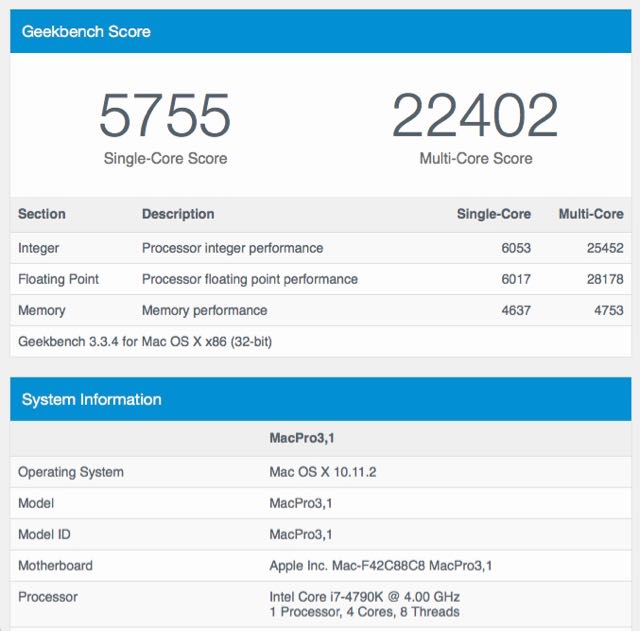Click the 'Single-Core Score' caption
The image size is (640, 631).
165,158
